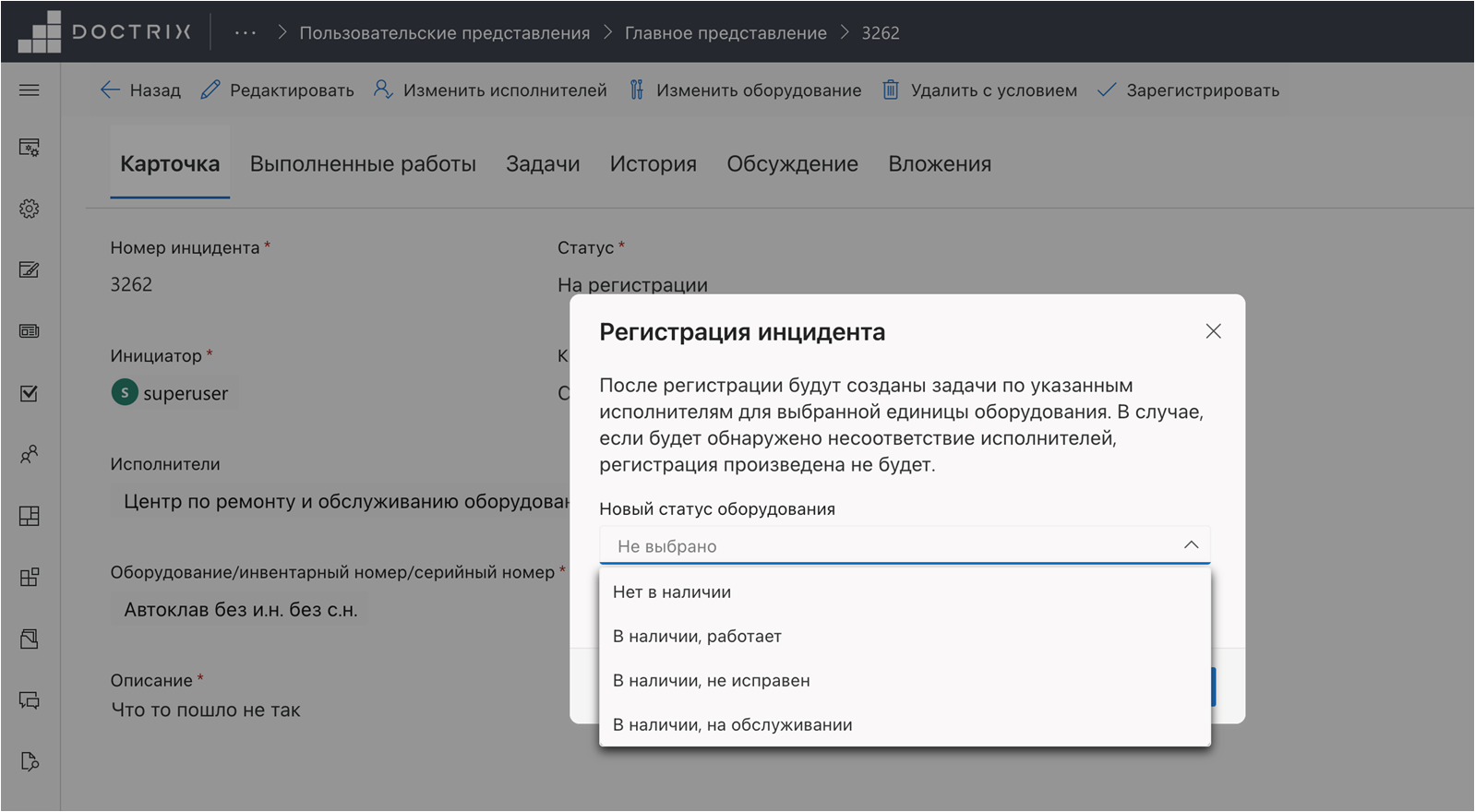Open the checkbox tasks icon in sidebar
Screen dimensions: 1475x812
coord(30,393)
